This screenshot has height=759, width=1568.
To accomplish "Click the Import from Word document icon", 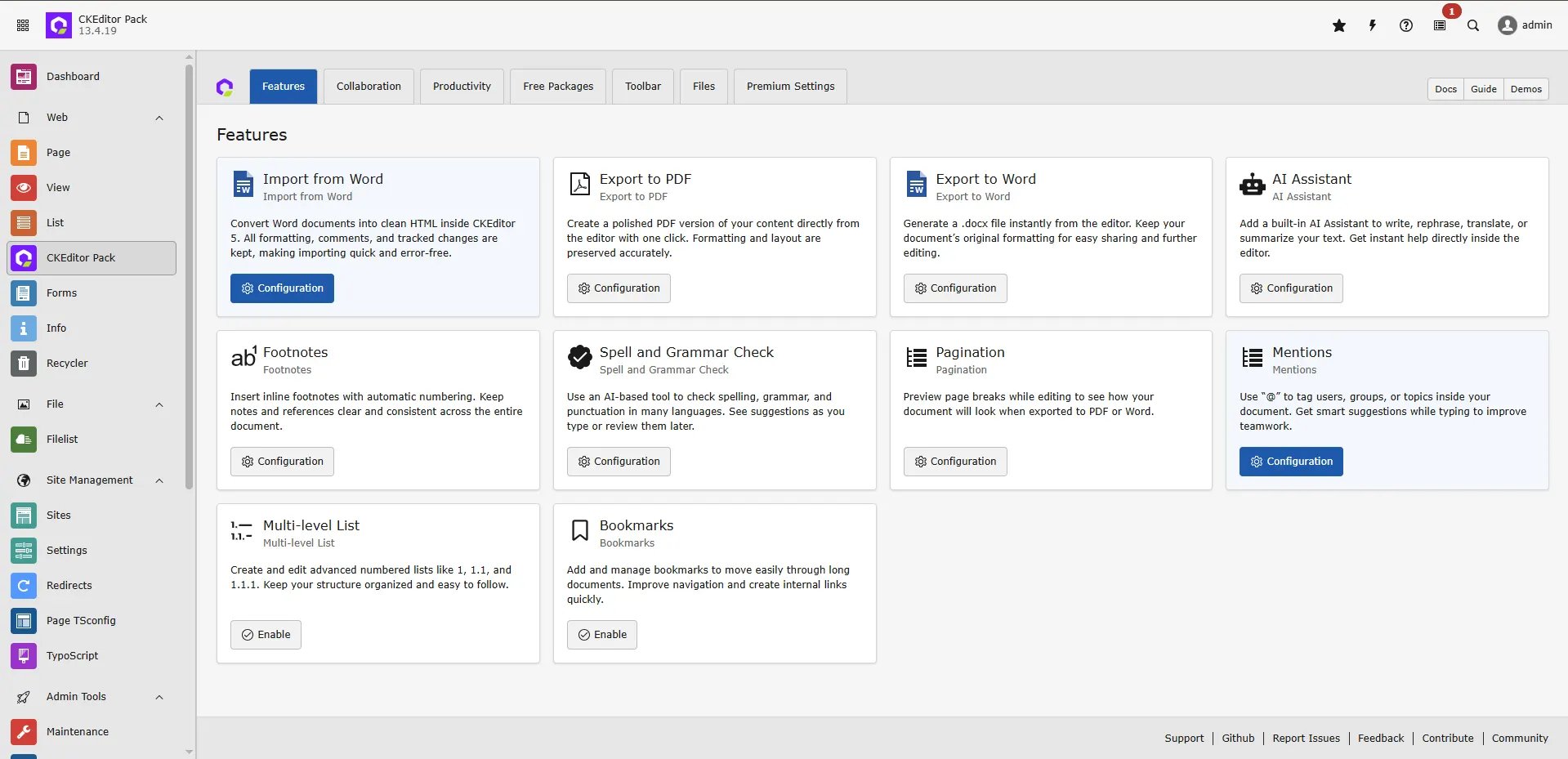I will click(243, 184).
